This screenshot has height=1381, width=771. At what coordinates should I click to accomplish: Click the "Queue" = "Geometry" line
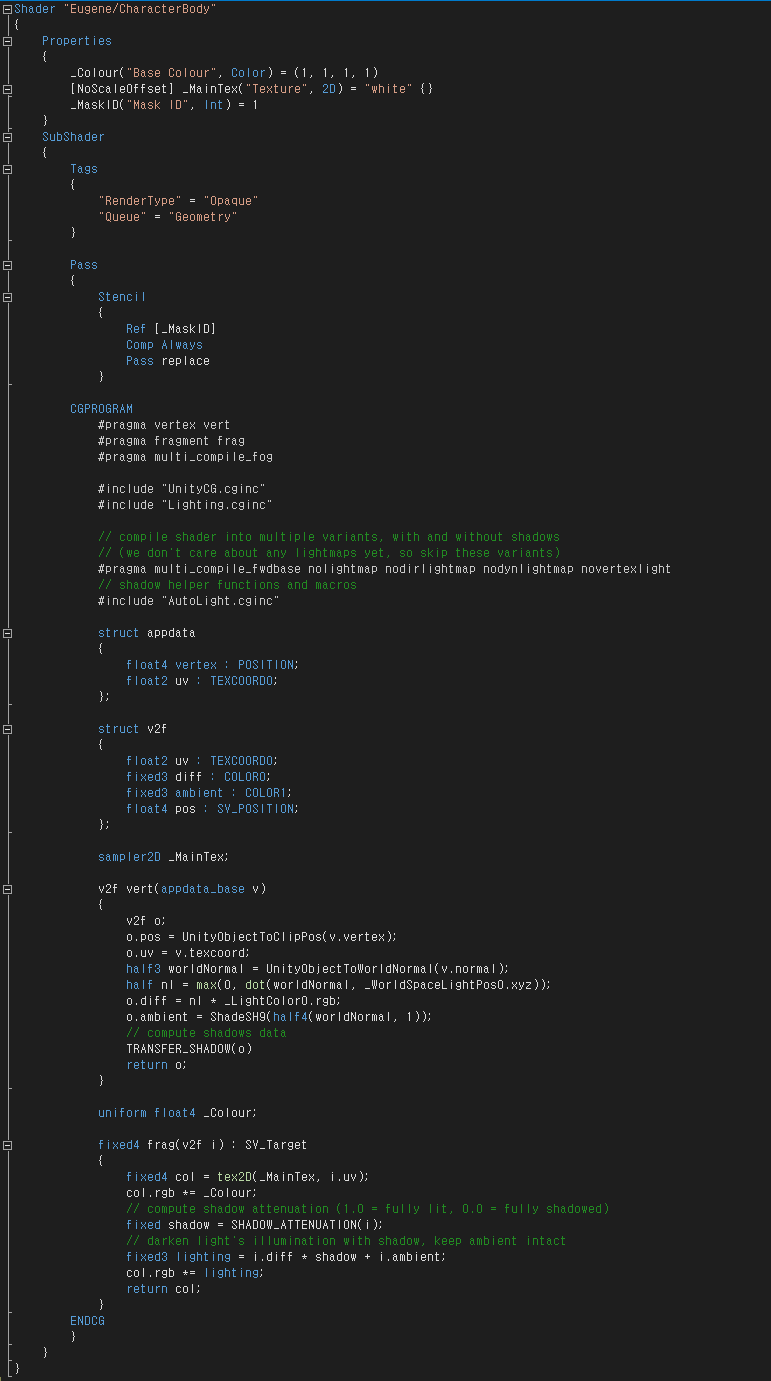168,217
